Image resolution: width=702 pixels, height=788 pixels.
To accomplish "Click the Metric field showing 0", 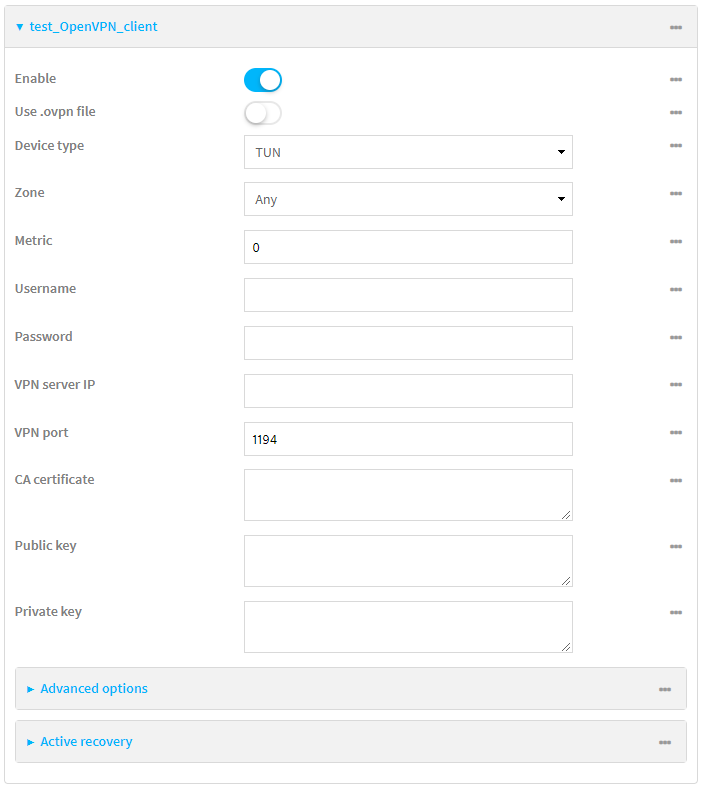I will [408, 247].
